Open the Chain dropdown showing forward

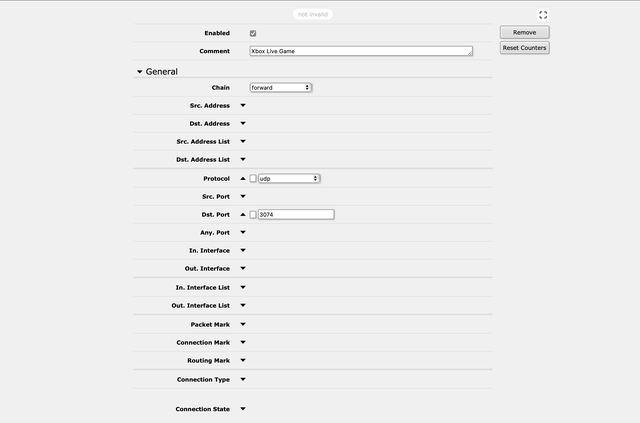281,87
